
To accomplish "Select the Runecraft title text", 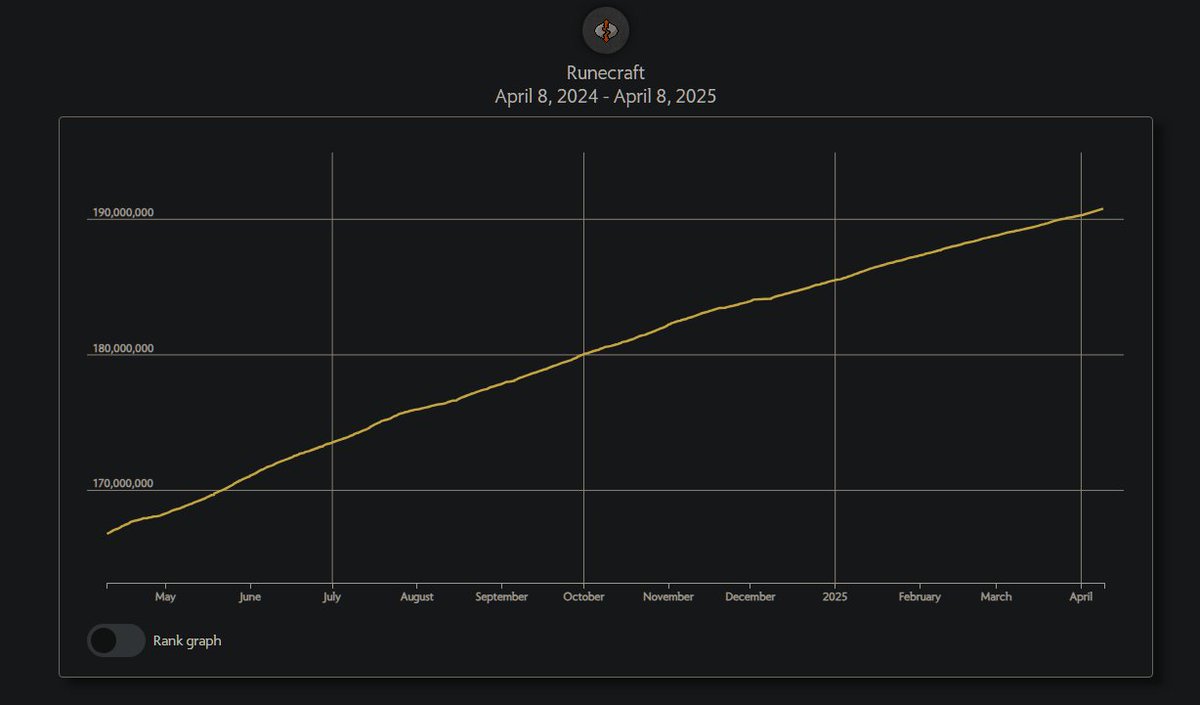I will 605,73.
